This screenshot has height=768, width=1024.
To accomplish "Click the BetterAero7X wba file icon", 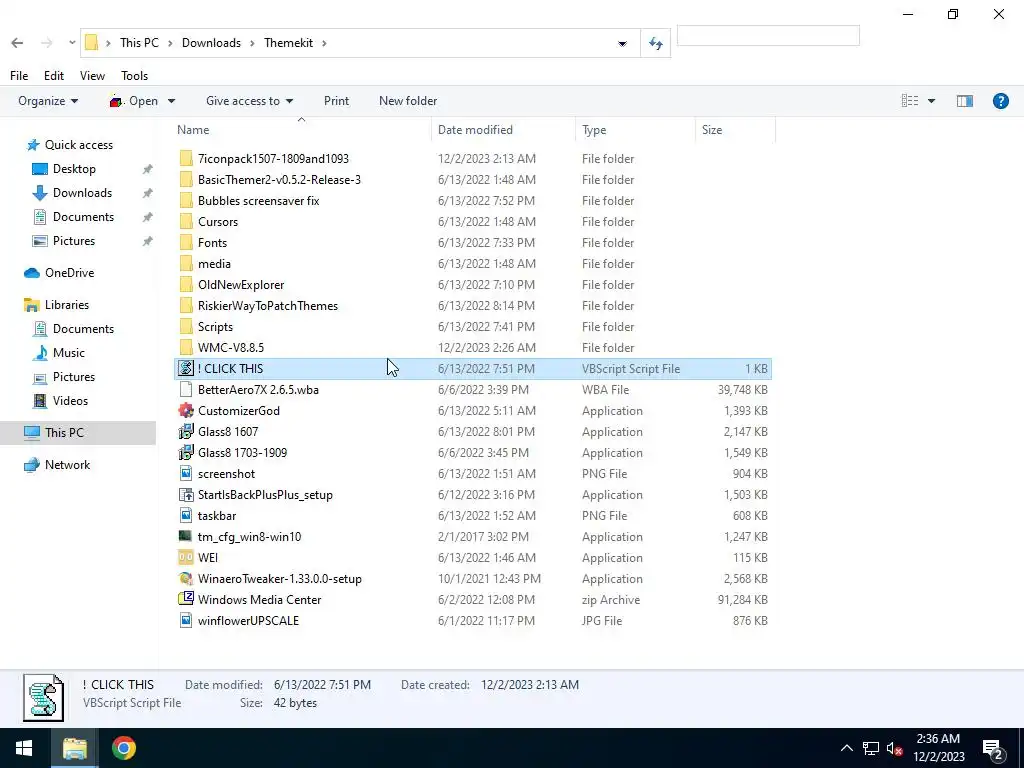I will (x=186, y=390).
